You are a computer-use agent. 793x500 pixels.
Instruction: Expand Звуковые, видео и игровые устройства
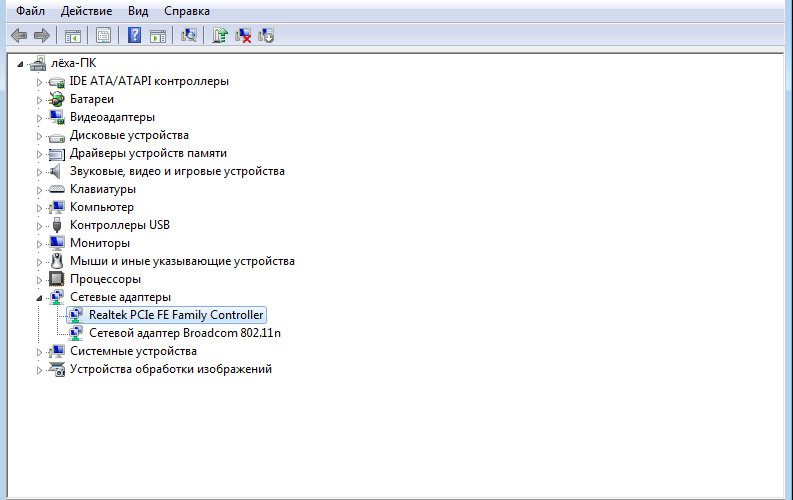point(39,172)
